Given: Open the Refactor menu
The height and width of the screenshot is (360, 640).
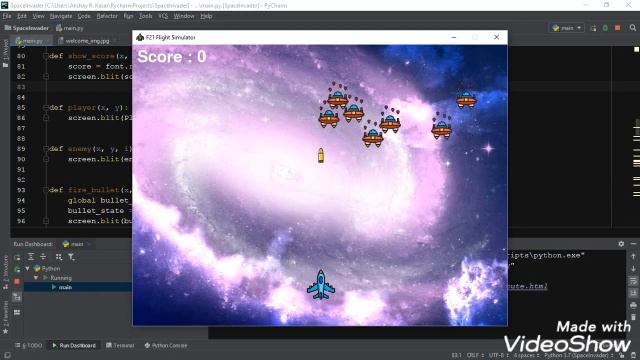Looking at the screenshot, I should pyautogui.click(x=107, y=16).
